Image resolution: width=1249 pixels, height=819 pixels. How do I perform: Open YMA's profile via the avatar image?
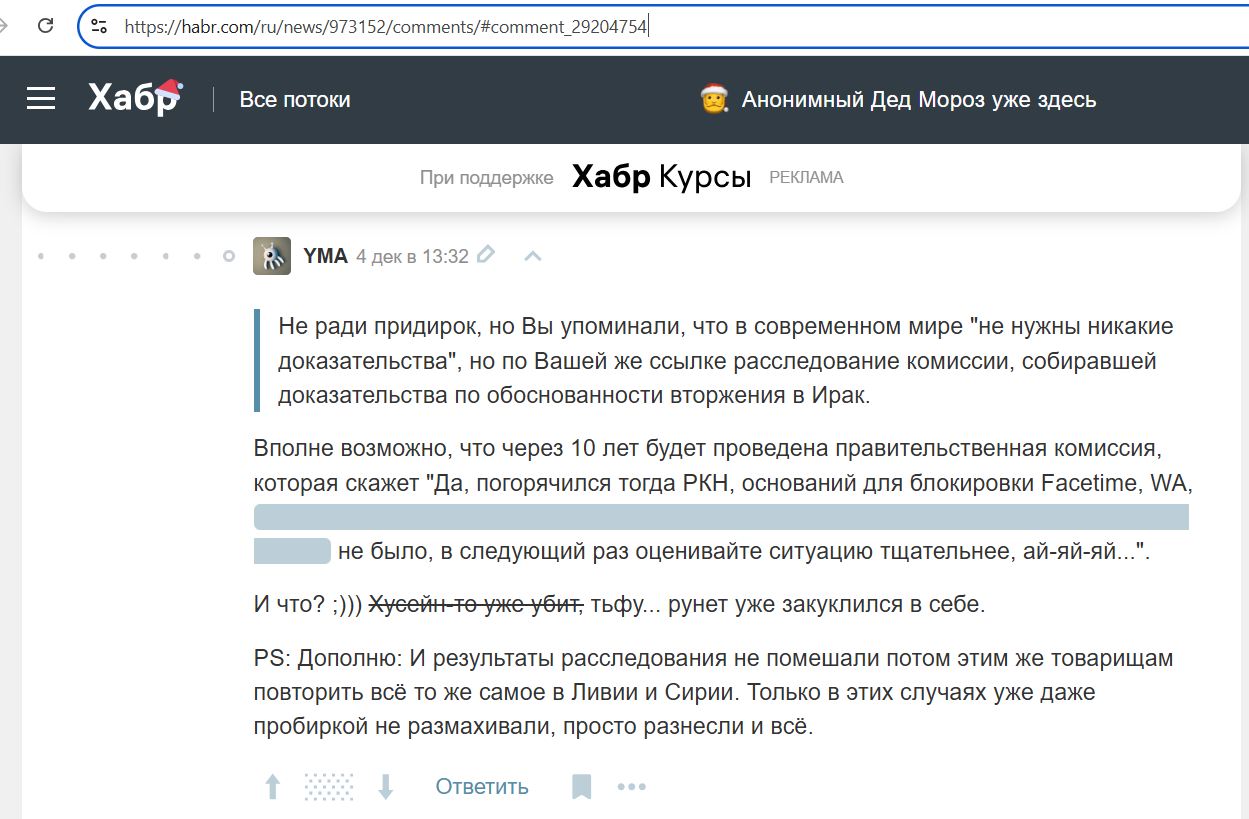tap(271, 256)
